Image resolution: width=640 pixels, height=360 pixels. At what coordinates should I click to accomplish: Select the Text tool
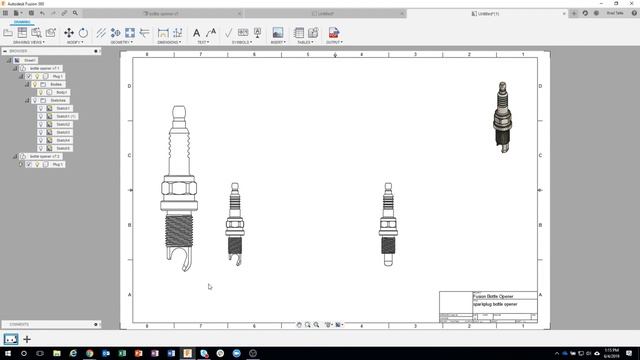click(x=196, y=33)
